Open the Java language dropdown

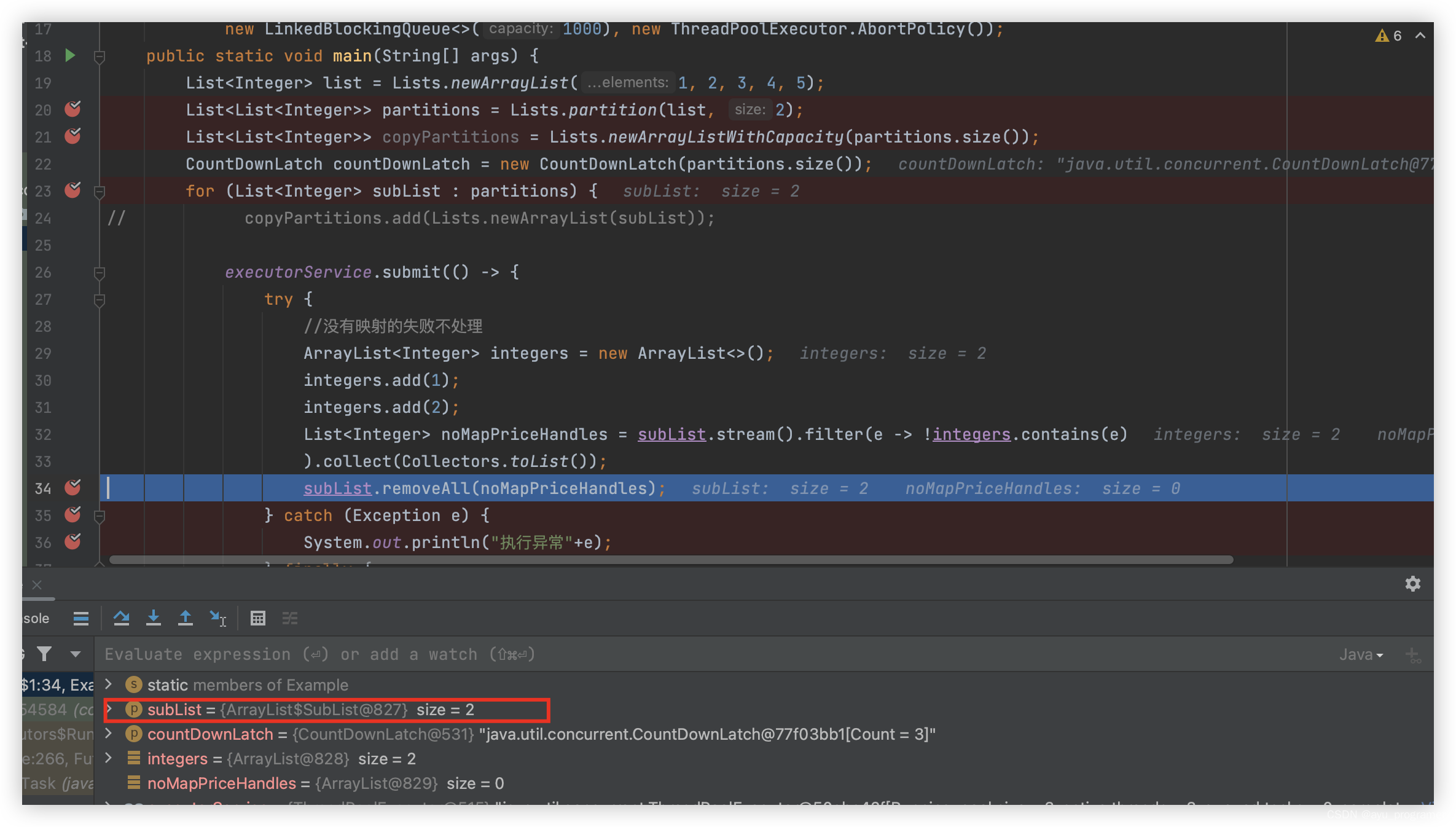1361,654
